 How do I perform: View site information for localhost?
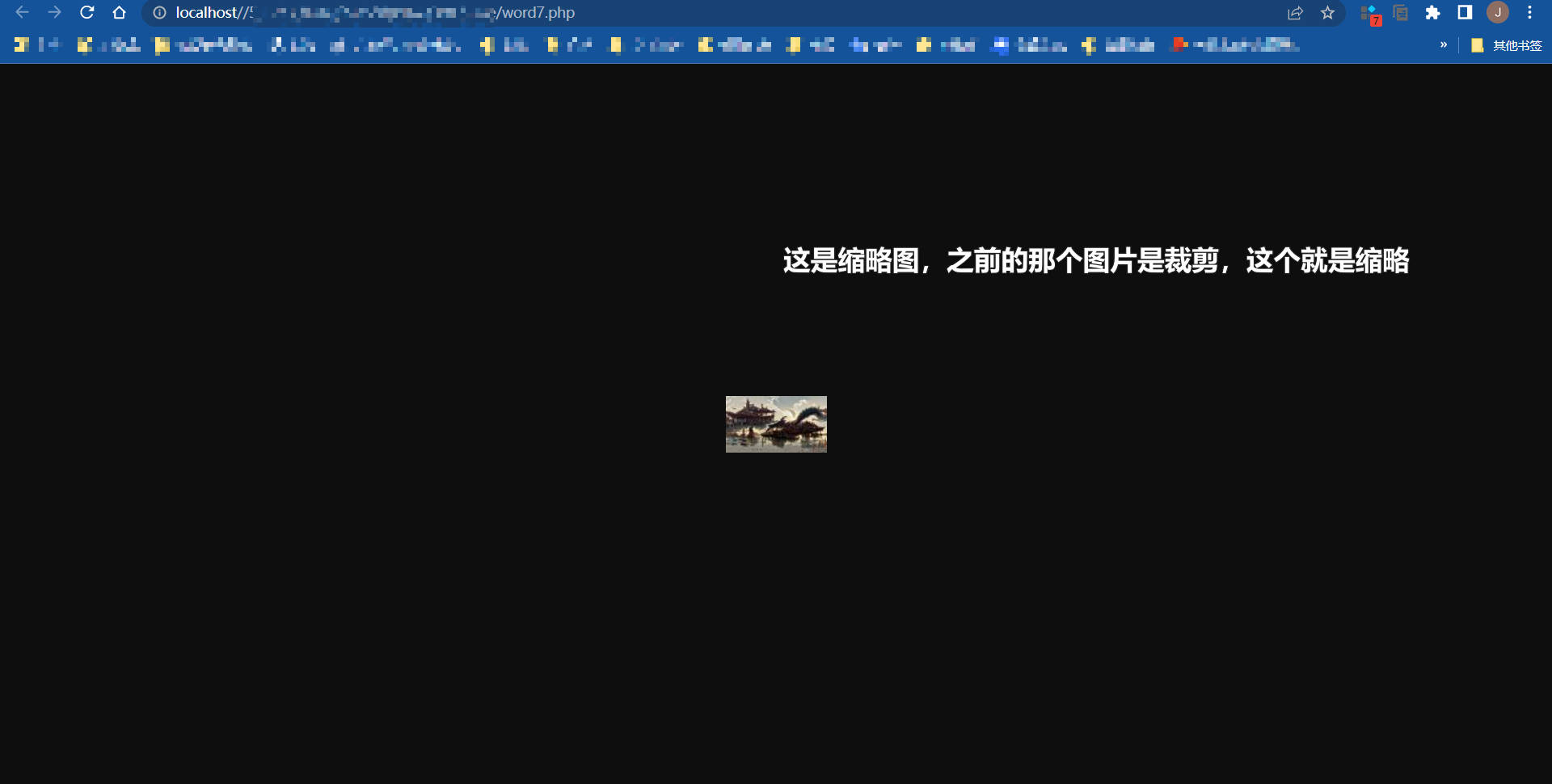pyautogui.click(x=159, y=13)
